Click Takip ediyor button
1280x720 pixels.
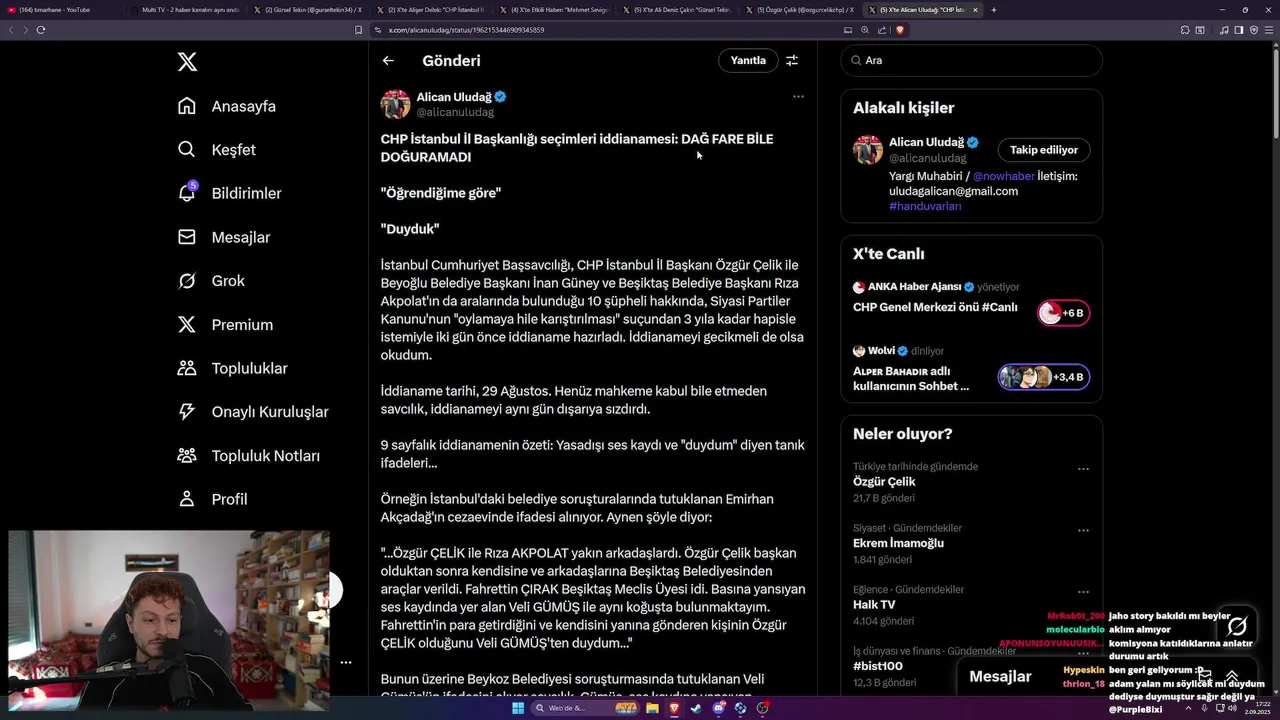[x=1044, y=150]
